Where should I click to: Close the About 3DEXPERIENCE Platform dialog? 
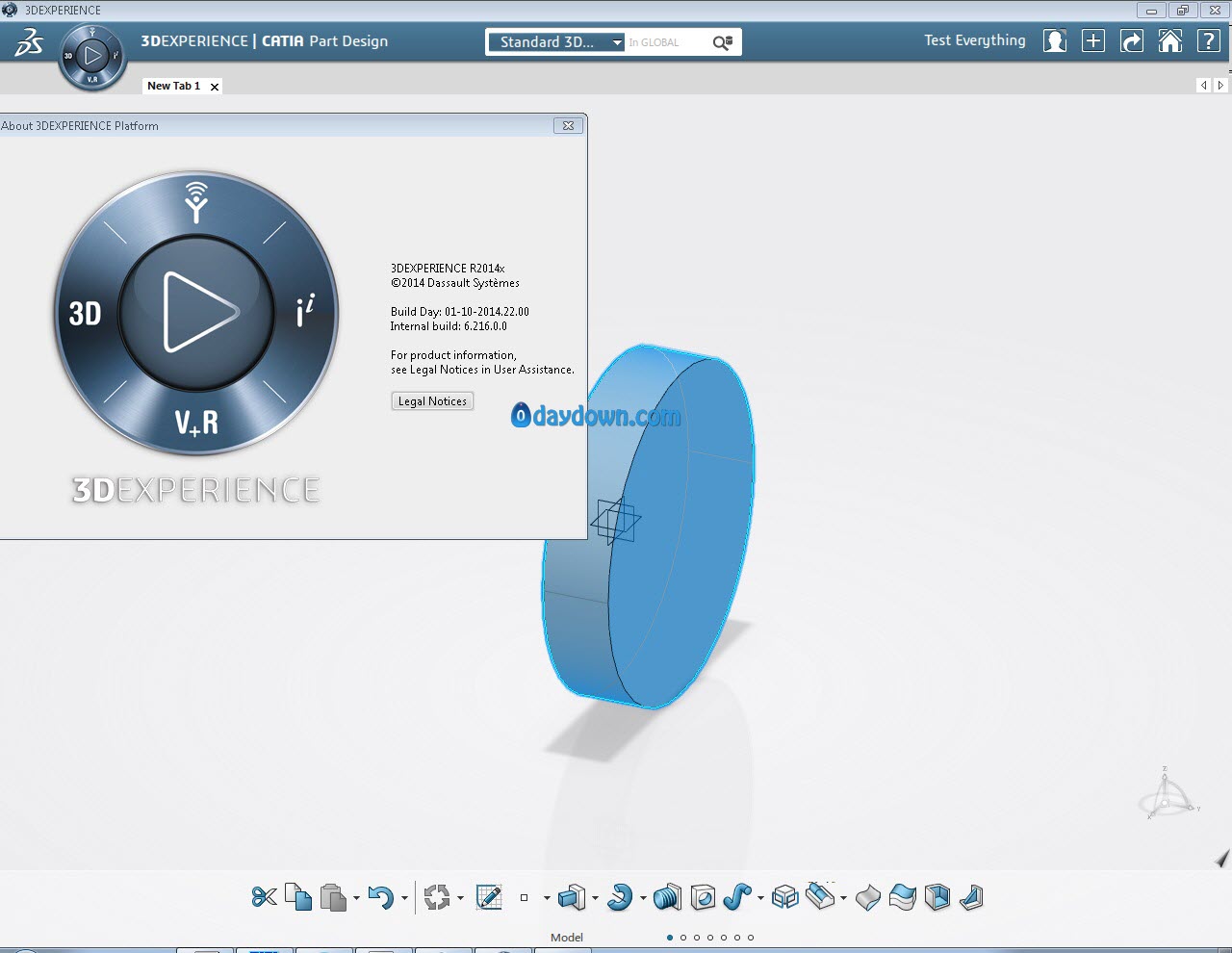pyautogui.click(x=568, y=125)
